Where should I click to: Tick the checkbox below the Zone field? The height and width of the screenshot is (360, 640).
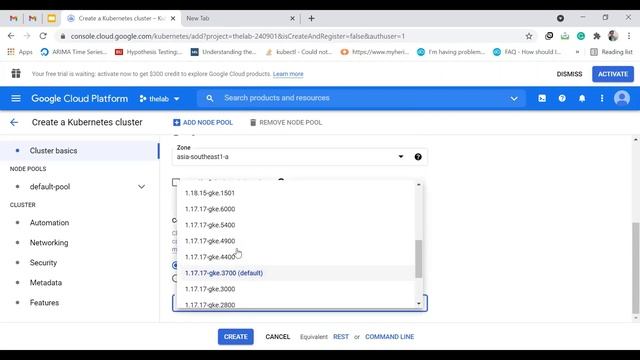coord(176,182)
